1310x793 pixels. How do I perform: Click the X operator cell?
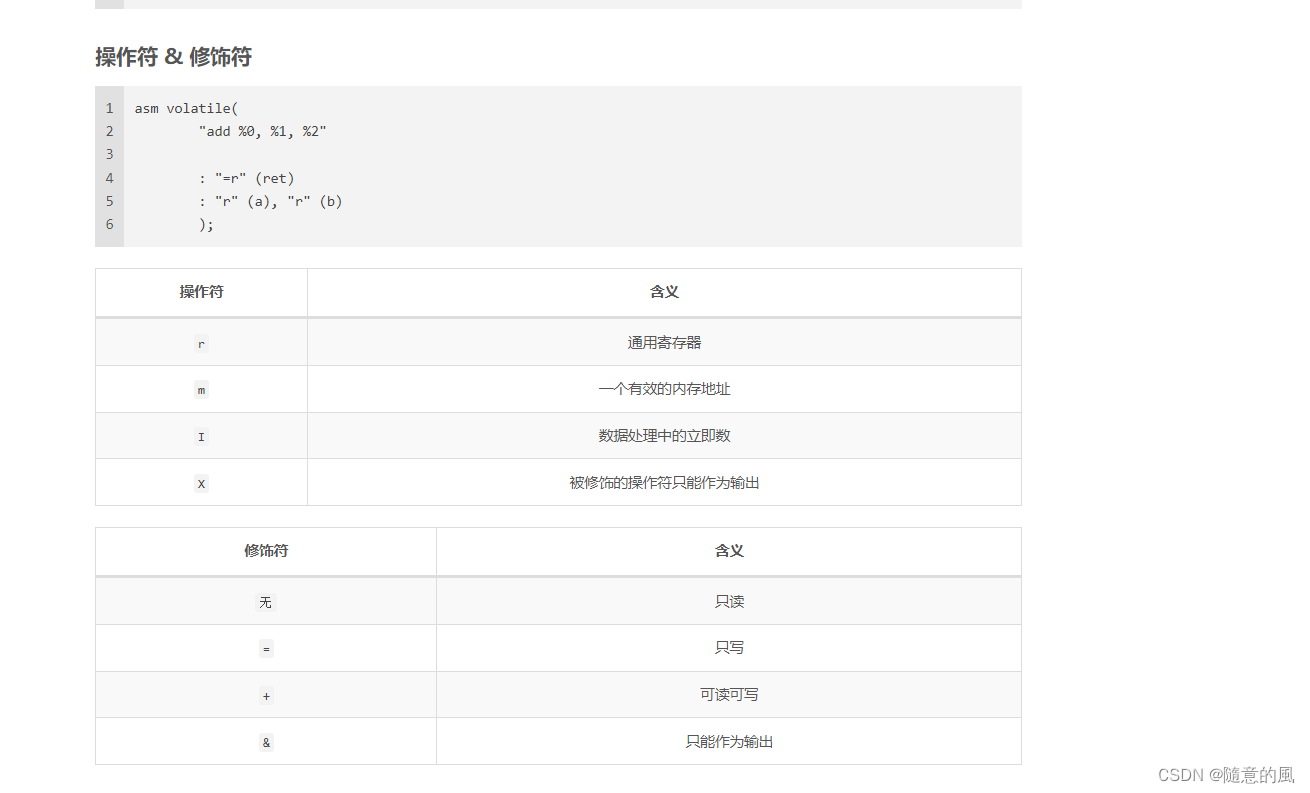[x=200, y=483]
